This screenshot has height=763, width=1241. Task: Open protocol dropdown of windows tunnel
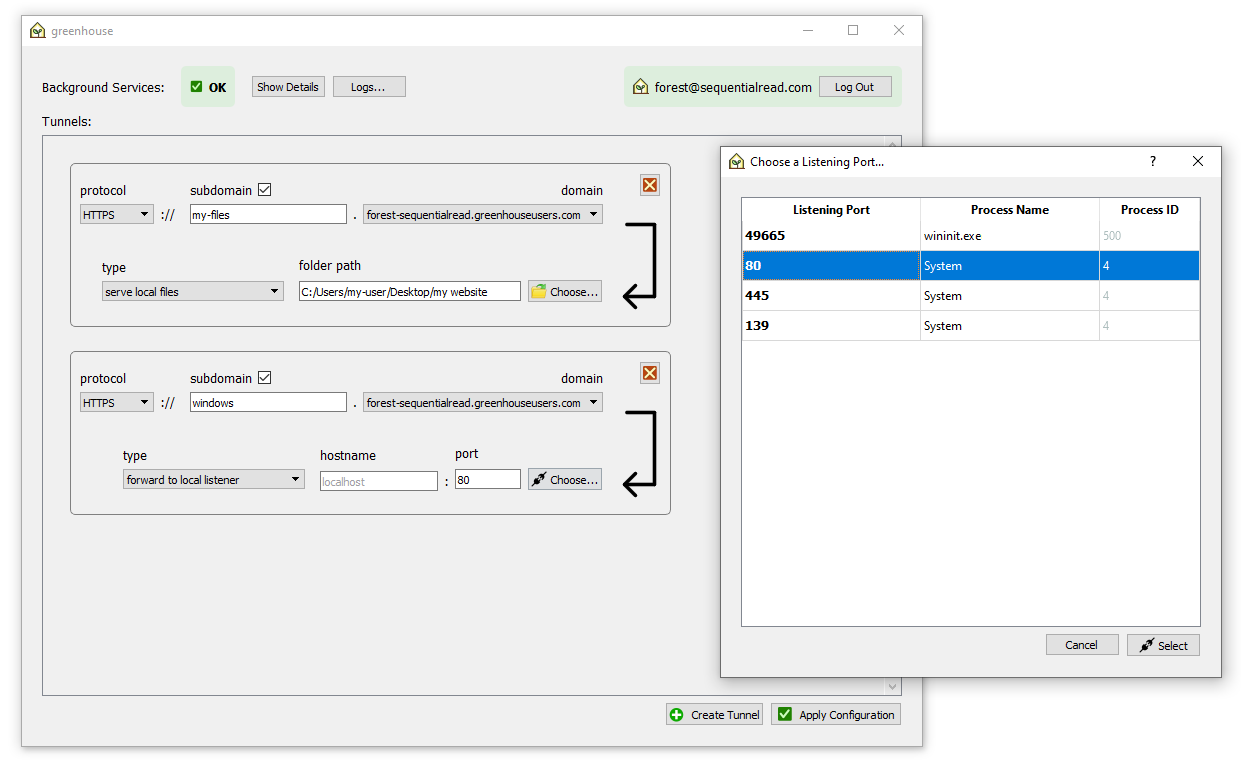[x=116, y=402]
